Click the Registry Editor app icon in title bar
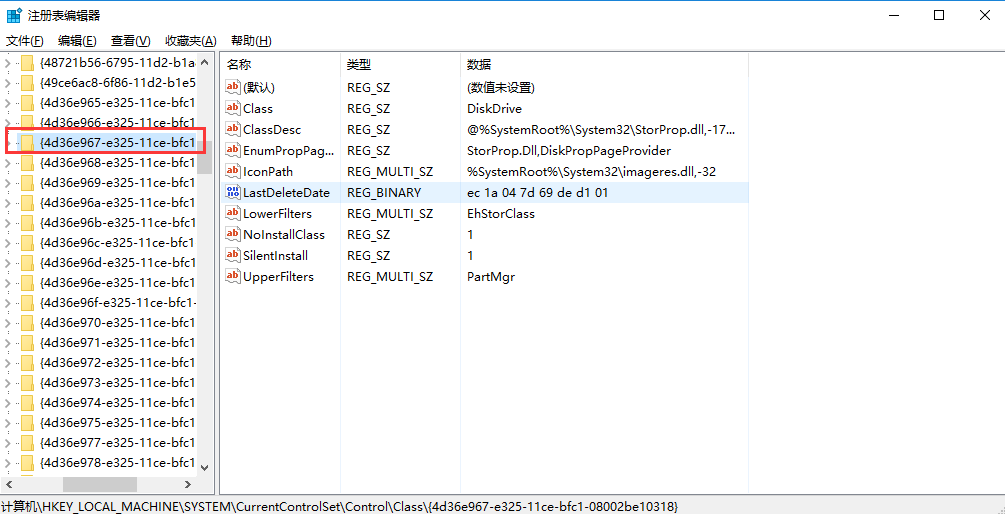The image size is (1005, 514). point(14,15)
